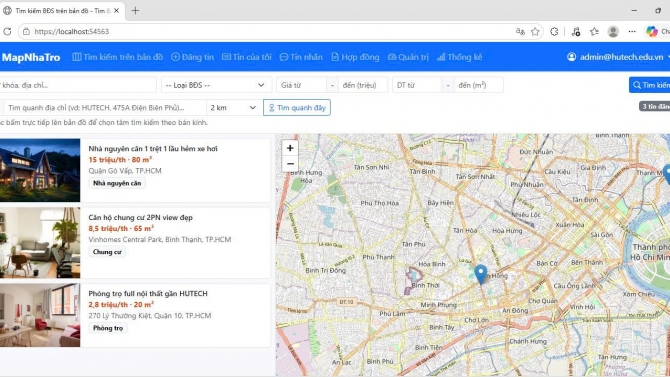Viewport: 670px width, 377px height.
Task: Open Đăng tin menu item
Action: [x=192, y=57]
